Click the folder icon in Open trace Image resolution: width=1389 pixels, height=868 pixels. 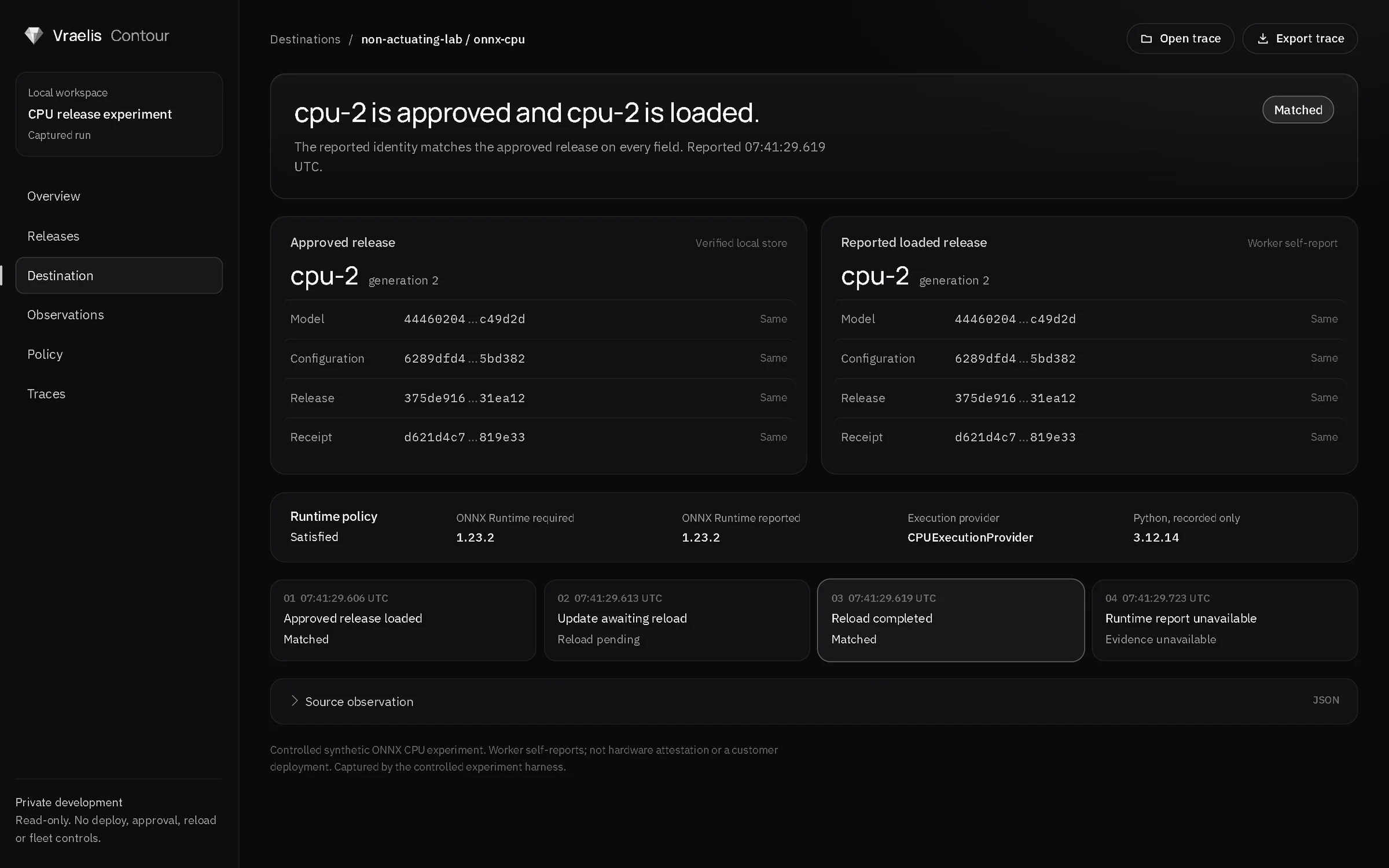[1146, 39]
